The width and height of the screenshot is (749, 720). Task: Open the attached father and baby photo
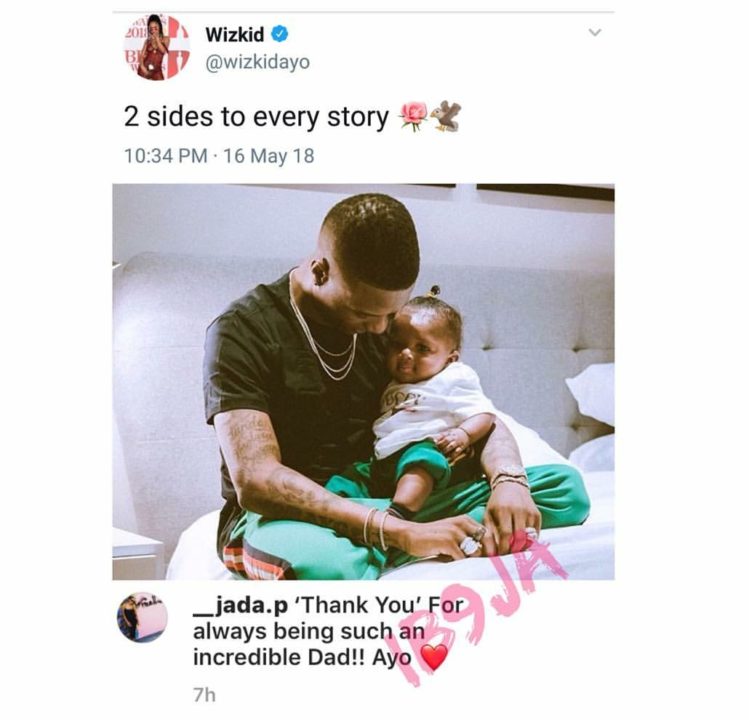(364, 382)
